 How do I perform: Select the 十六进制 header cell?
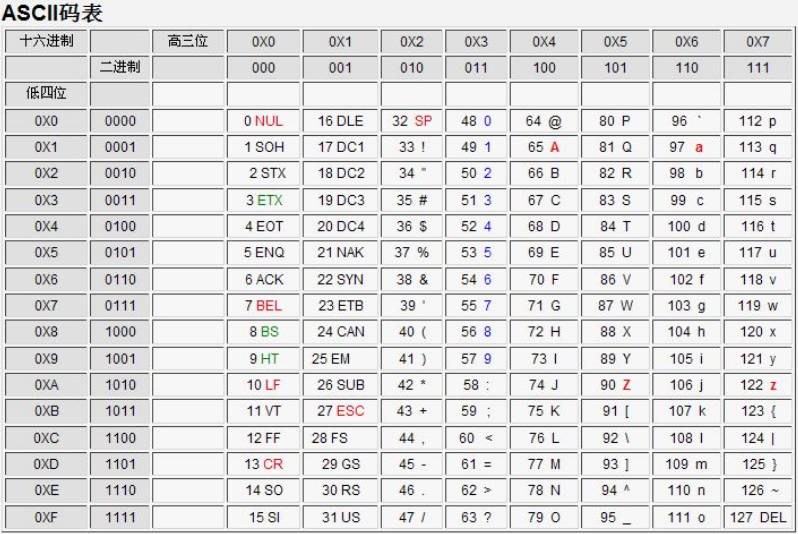[x=46, y=41]
